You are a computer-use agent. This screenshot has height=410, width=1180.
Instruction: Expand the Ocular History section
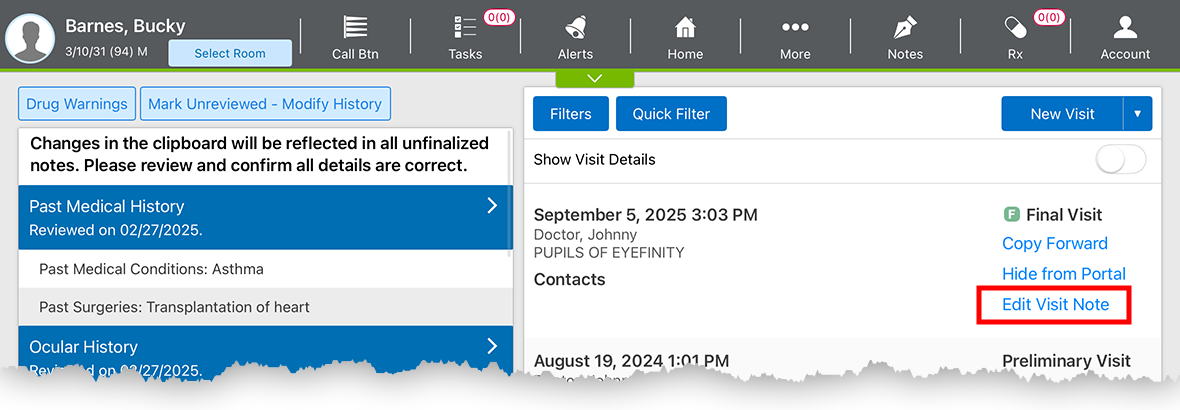tap(491, 346)
